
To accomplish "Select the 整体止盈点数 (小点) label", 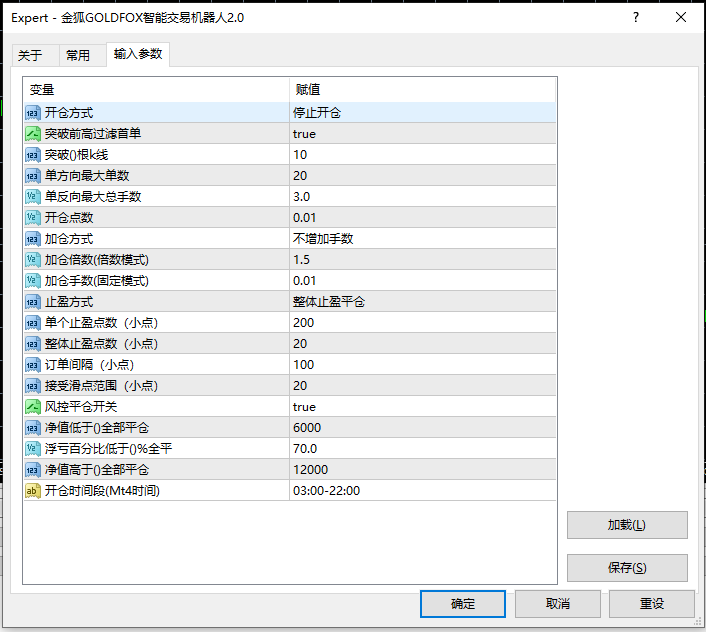I will pyautogui.click(x=101, y=344).
